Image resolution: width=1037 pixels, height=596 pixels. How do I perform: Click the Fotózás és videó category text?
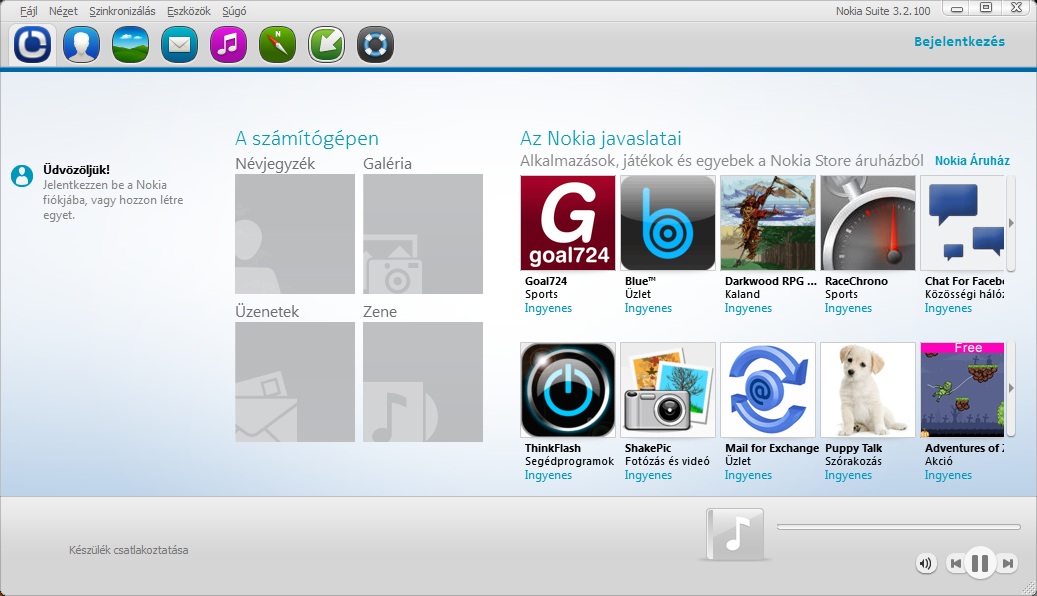coord(667,461)
